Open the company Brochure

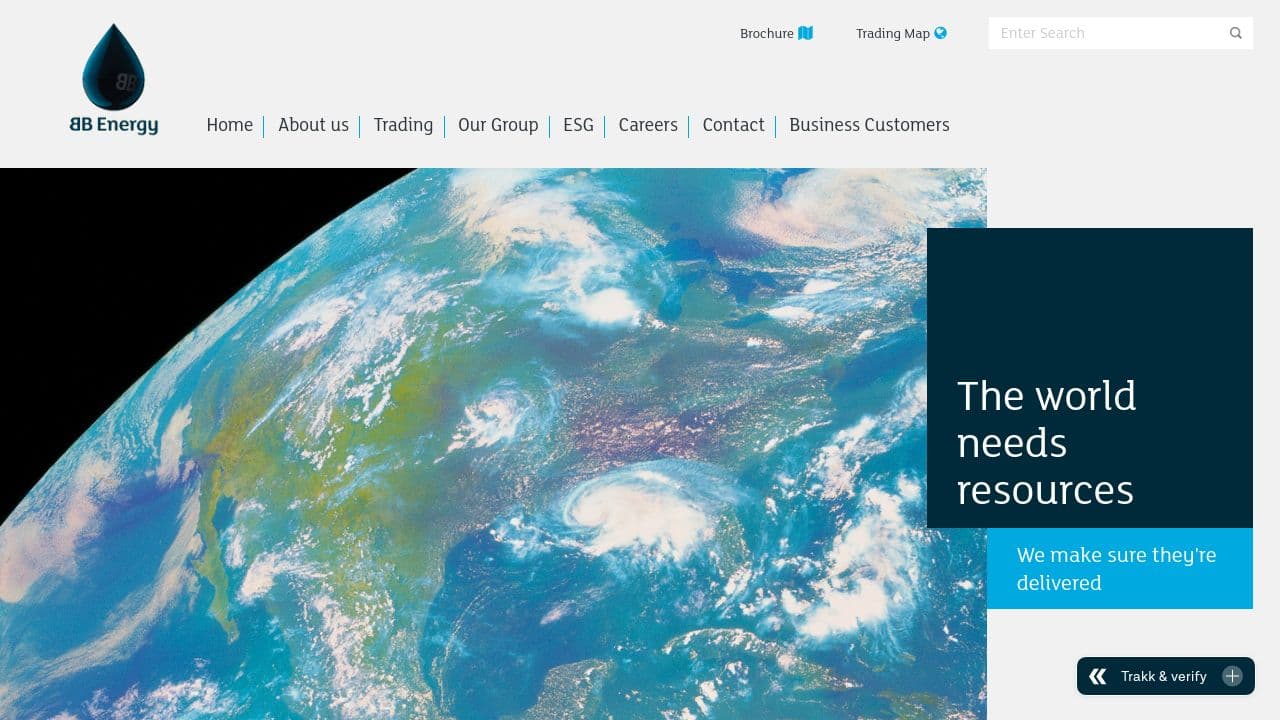766,33
